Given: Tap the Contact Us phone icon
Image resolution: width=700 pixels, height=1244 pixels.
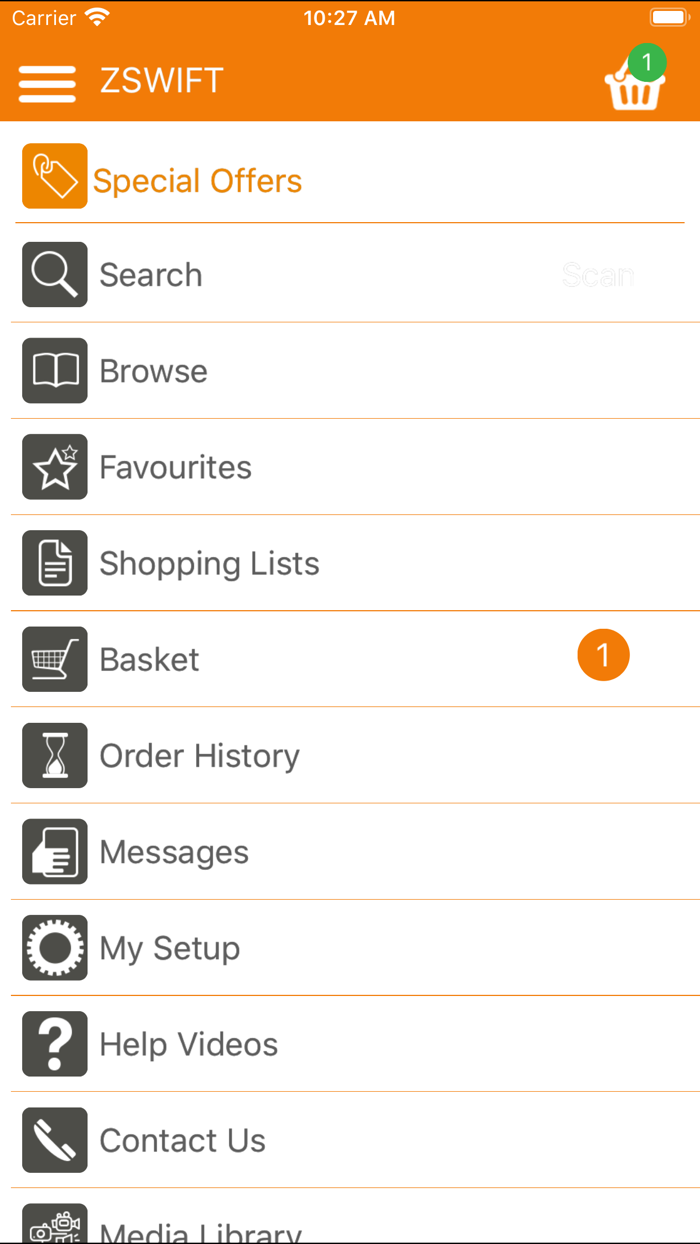Looking at the screenshot, I should (55, 1140).
